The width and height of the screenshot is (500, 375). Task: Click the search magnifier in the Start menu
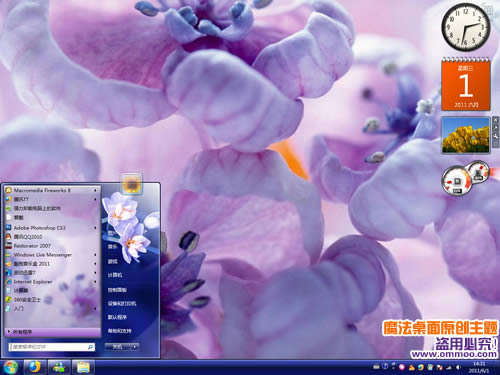(90, 347)
